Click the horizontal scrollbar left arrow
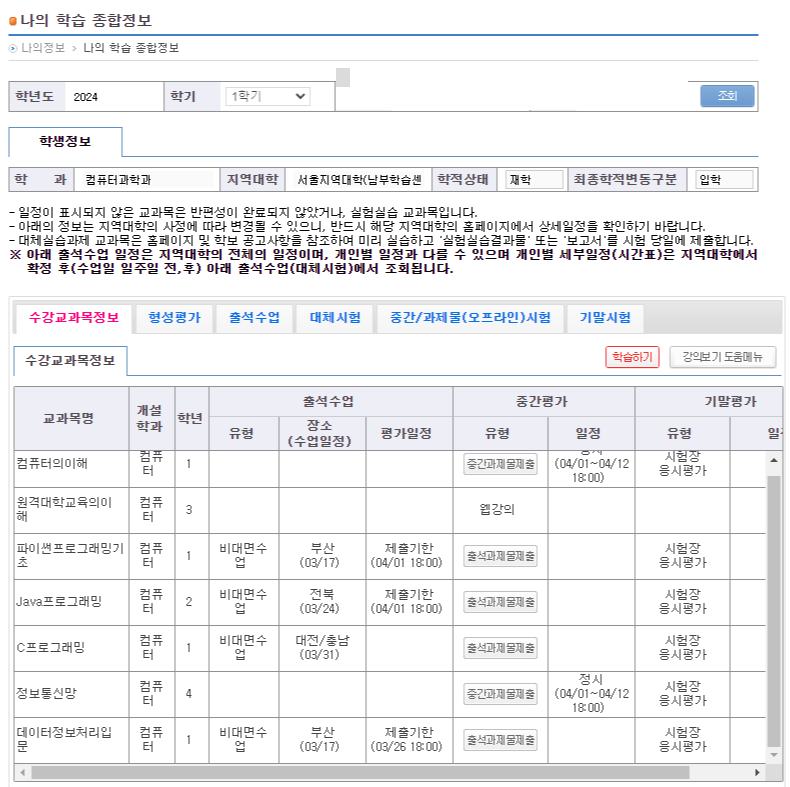This screenshot has width=790, height=787. click(x=22, y=772)
